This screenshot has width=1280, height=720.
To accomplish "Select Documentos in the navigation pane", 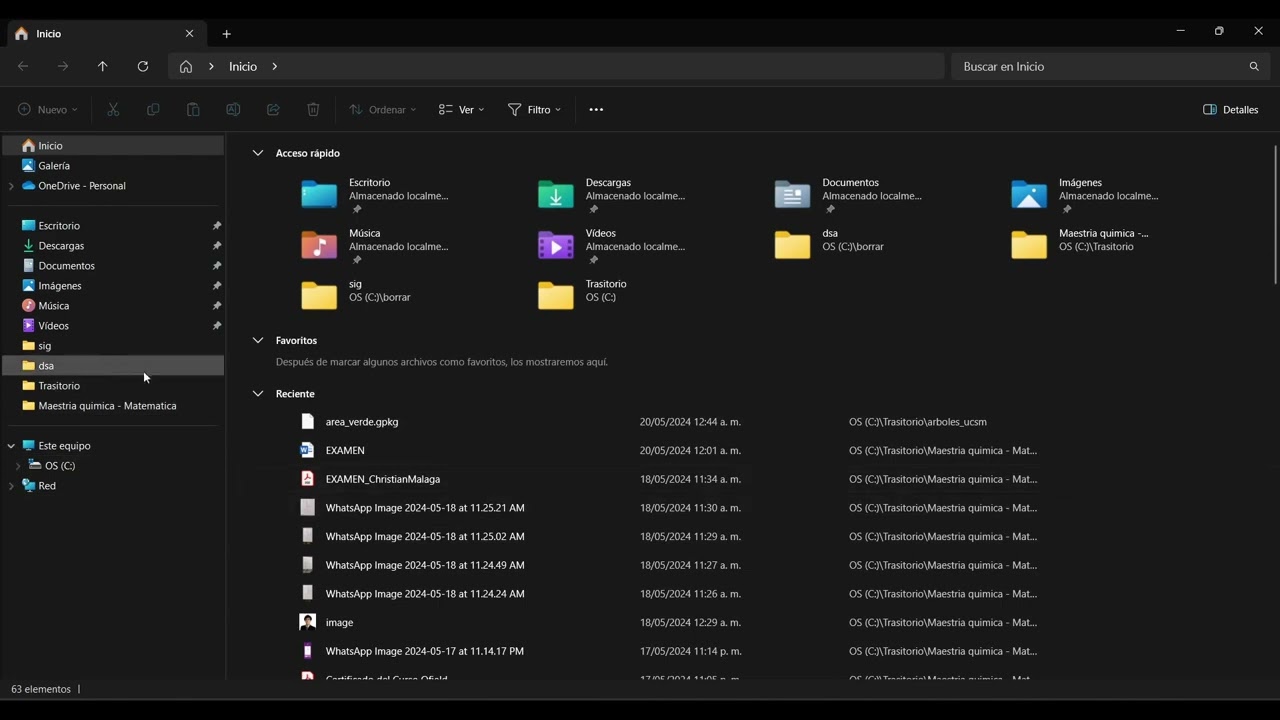I will click(x=113, y=266).
